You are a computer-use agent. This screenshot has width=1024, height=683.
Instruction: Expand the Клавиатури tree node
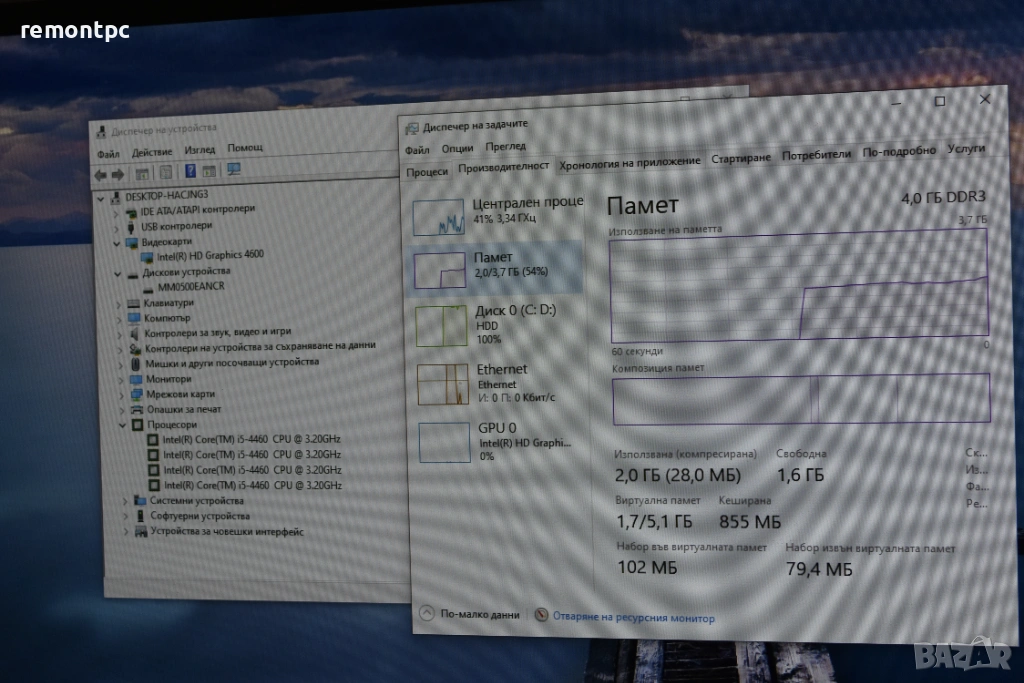tap(121, 303)
